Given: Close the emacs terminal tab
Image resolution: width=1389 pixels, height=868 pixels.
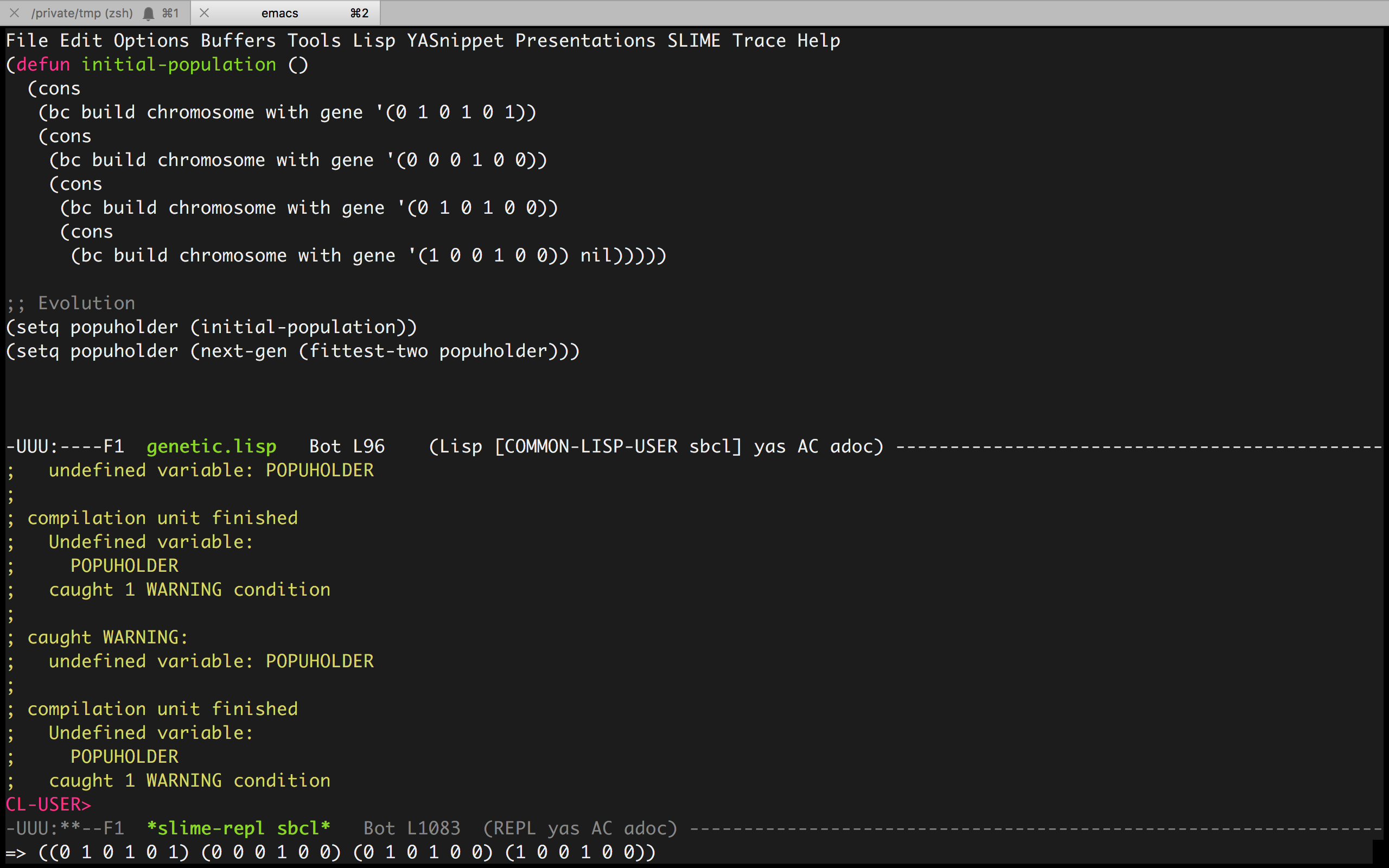Looking at the screenshot, I should click(x=204, y=12).
